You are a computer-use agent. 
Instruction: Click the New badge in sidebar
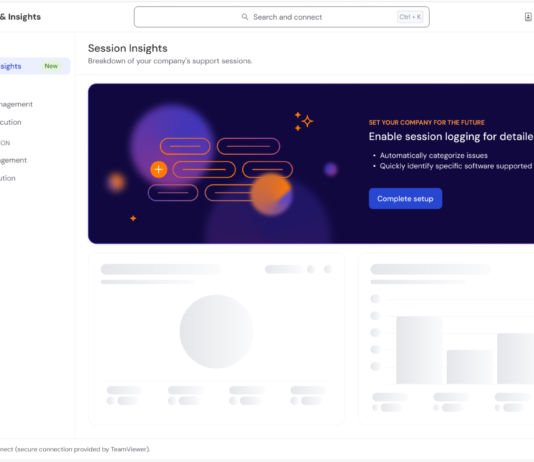(x=51, y=66)
